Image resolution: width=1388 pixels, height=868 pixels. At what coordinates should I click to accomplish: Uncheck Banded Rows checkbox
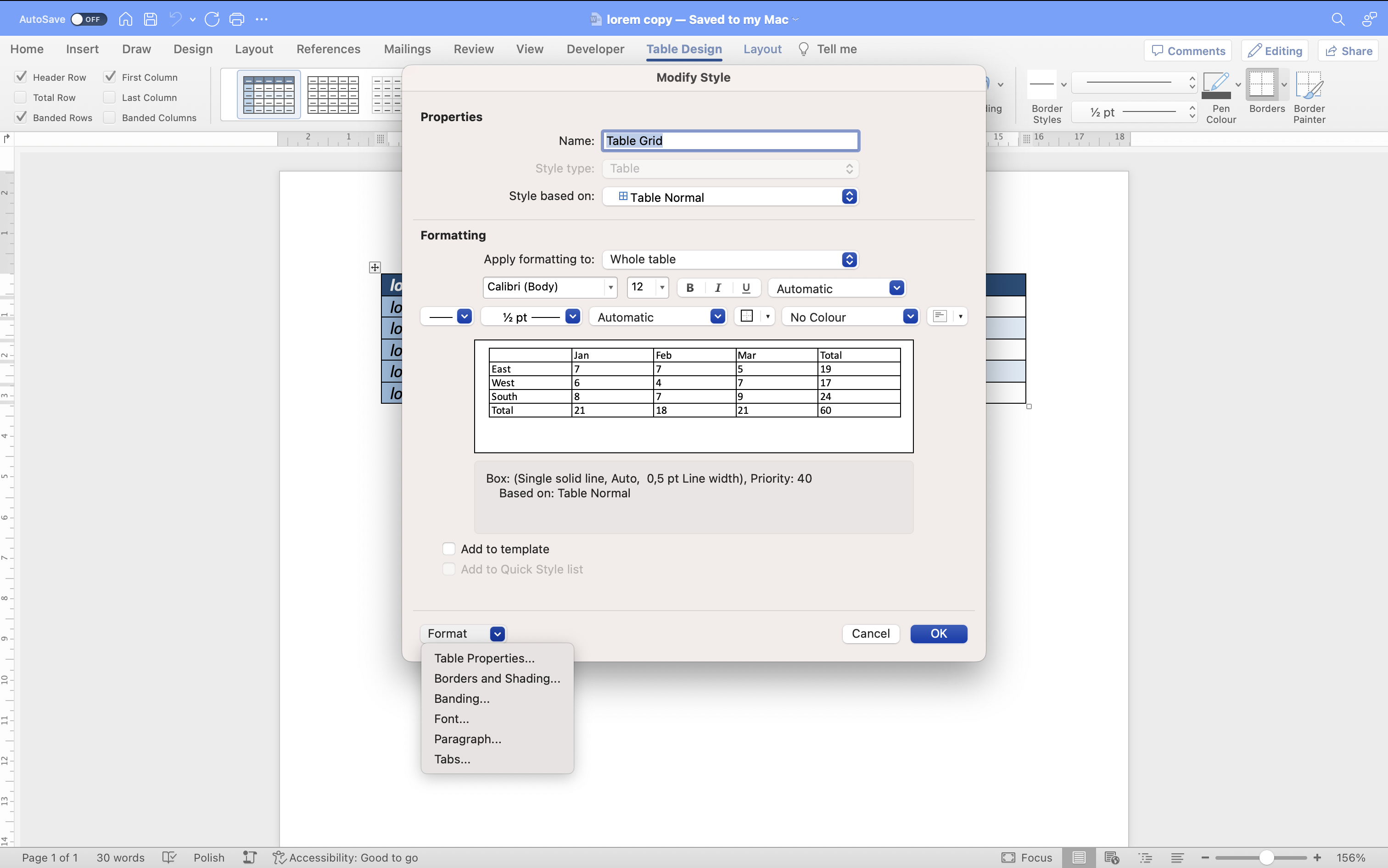coord(21,117)
